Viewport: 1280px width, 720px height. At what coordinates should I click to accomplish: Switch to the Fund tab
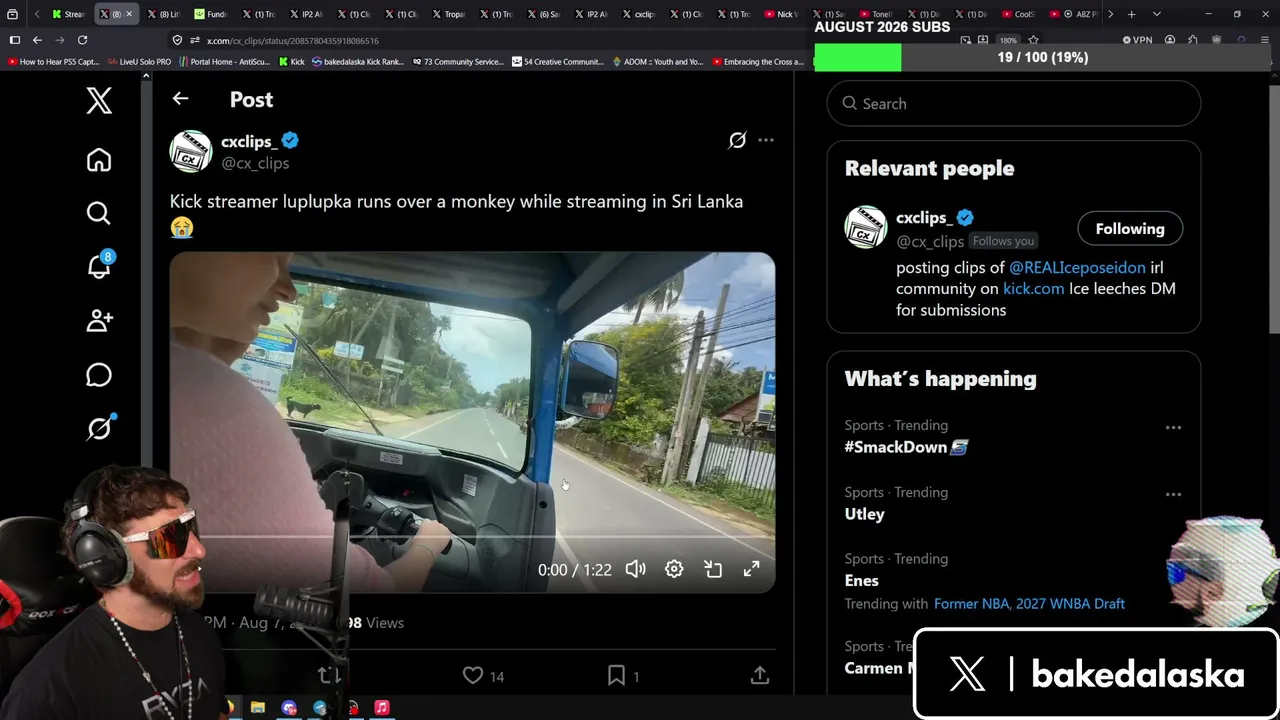pyautogui.click(x=211, y=14)
